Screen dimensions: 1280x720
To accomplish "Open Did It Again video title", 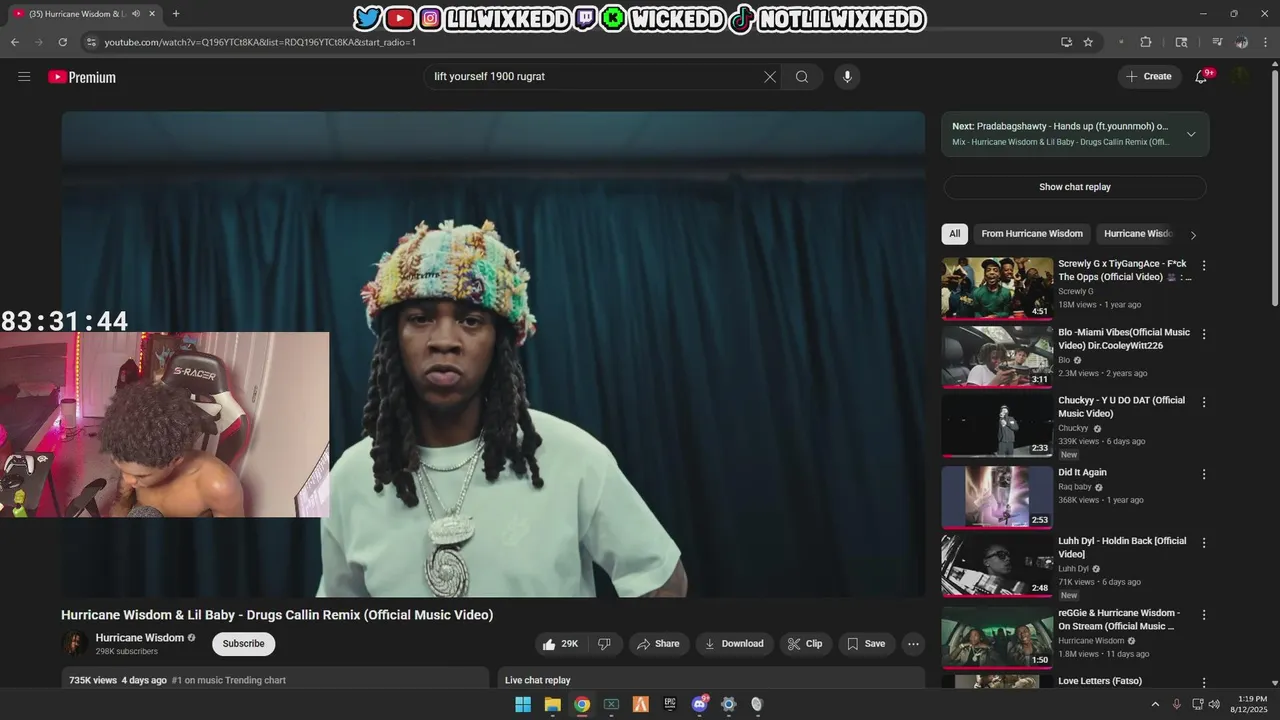I will click(1082, 473).
